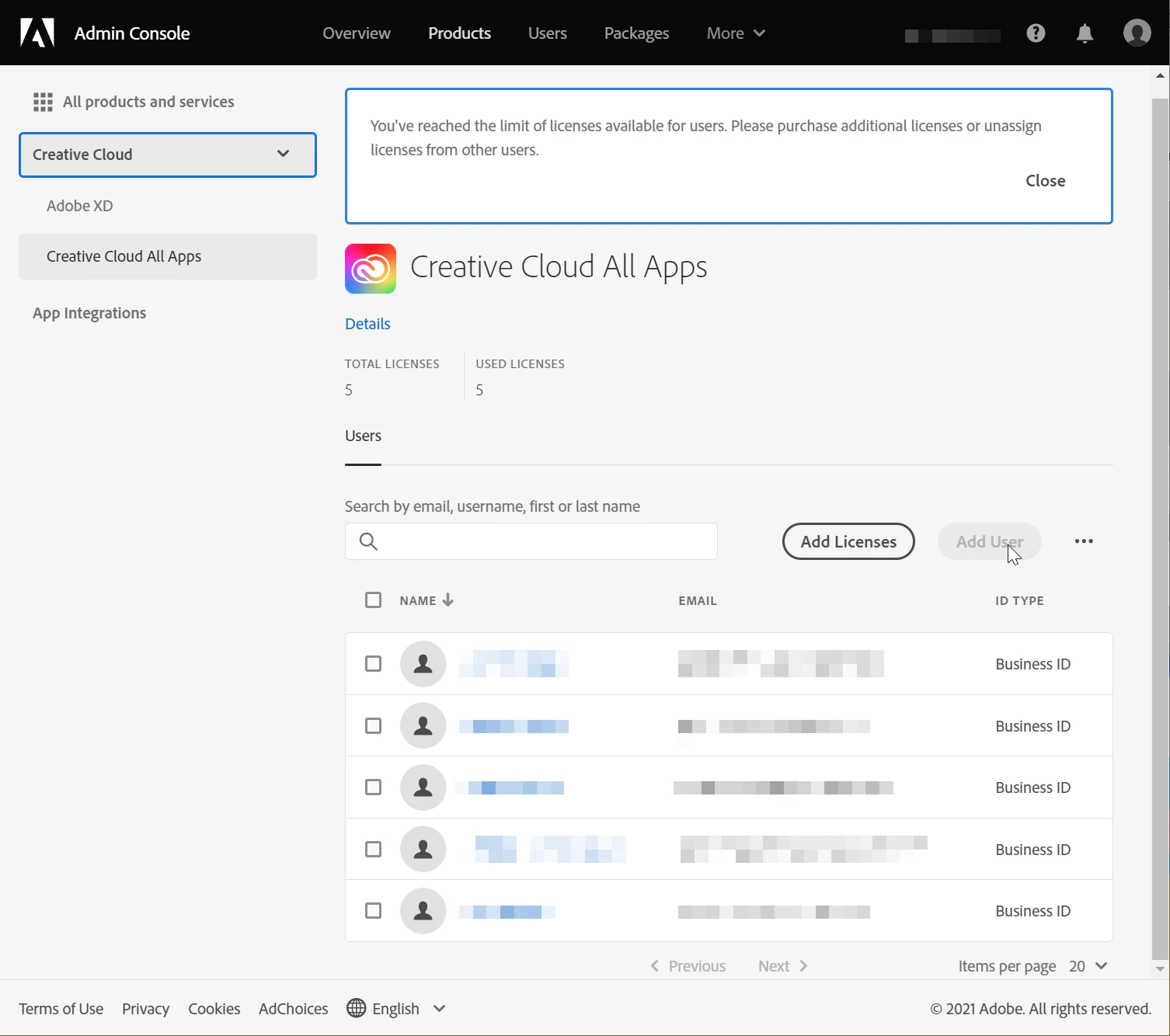Open the three-dot more options menu
This screenshot has width=1170, height=1036.
pos(1084,541)
